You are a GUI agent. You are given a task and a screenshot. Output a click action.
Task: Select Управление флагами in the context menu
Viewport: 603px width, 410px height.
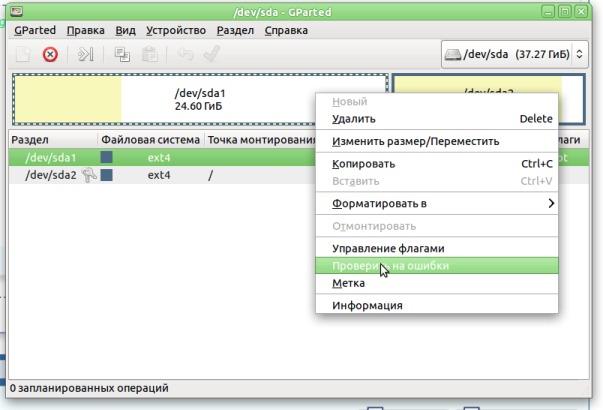[x=437, y=248]
